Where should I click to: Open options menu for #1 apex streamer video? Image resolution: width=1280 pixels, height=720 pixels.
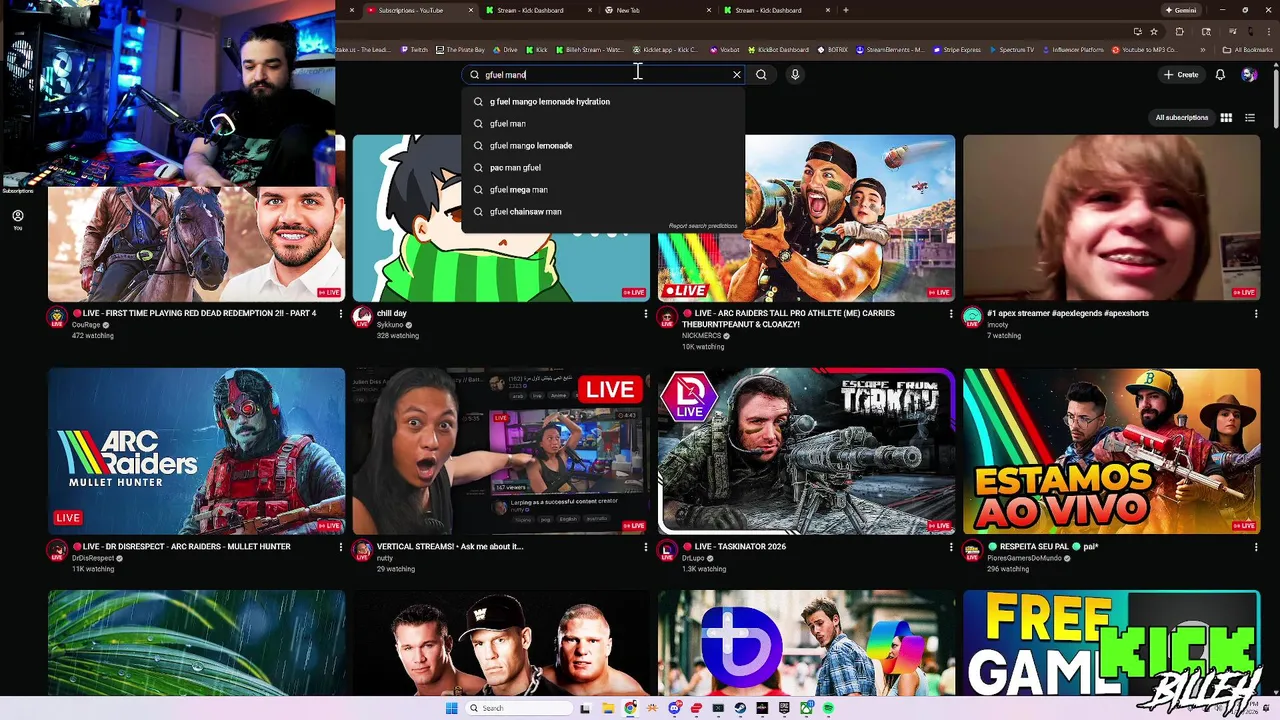[1256, 314]
